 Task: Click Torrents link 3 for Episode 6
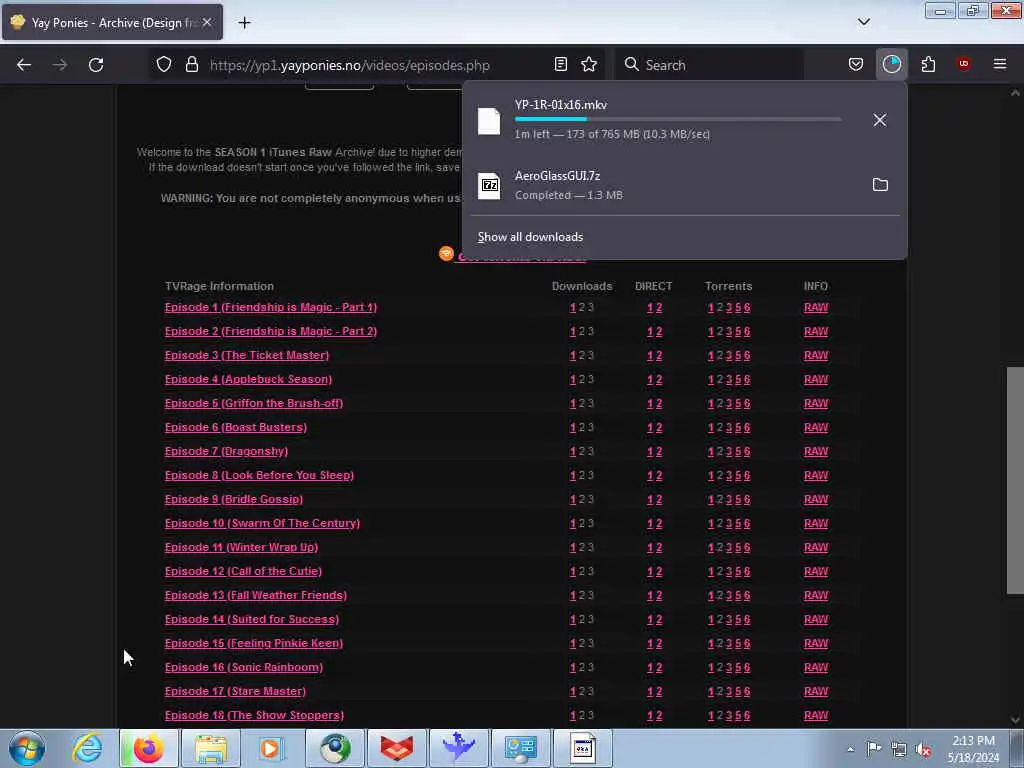pyautogui.click(x=729, y=428)
